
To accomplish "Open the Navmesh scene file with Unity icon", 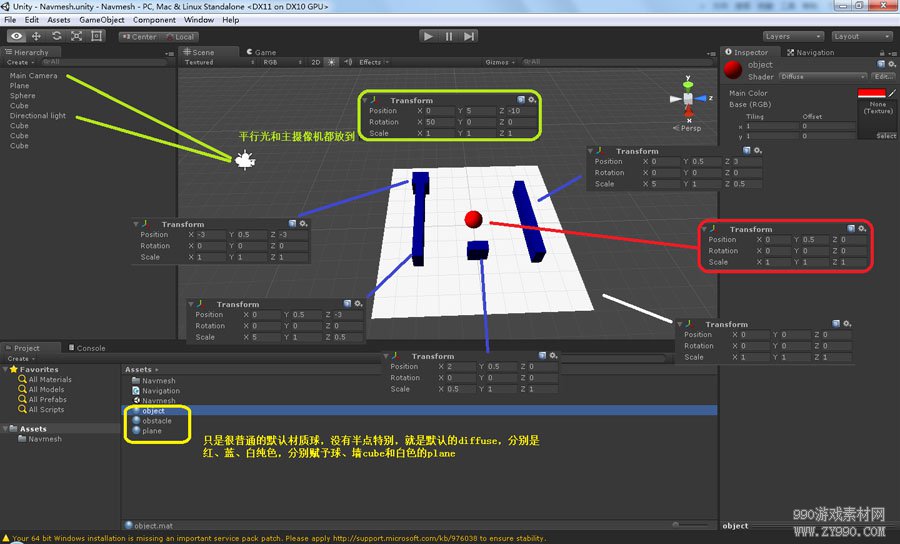I will (154, 401).
